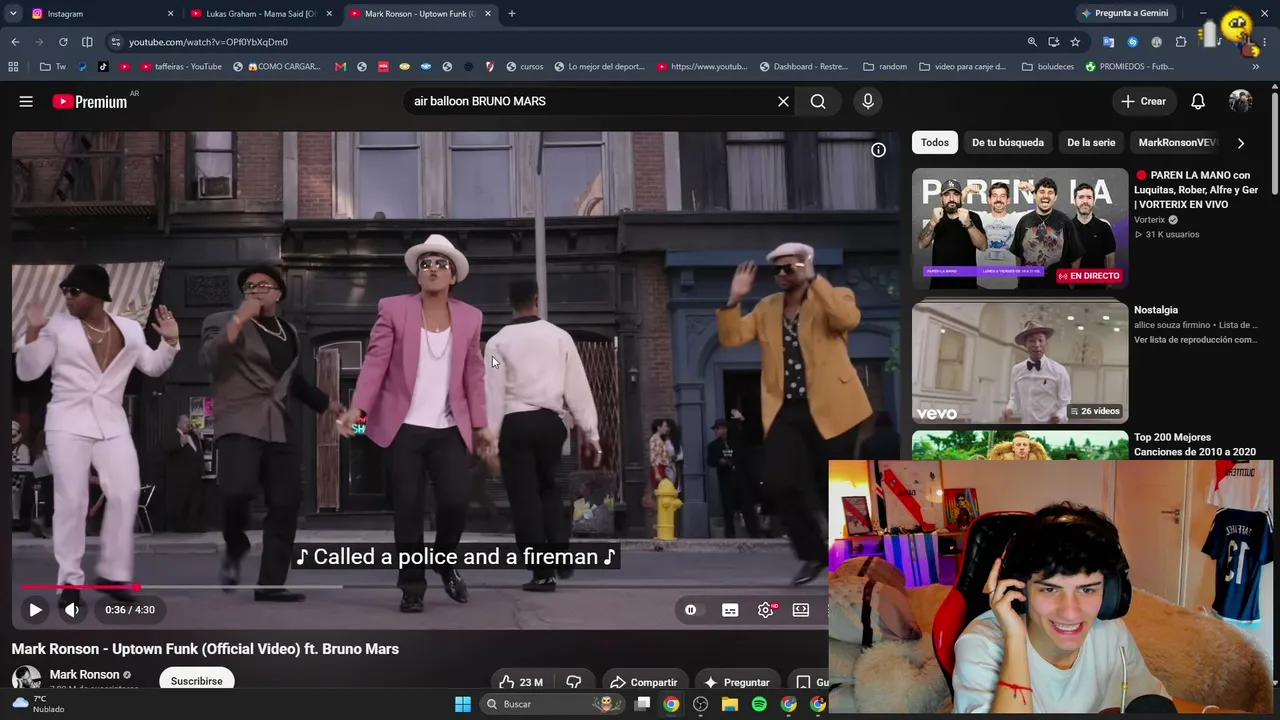This screenshot has width=1280, height=720.
Task: Like the Uptown Funk video
Action: (520, 682)
